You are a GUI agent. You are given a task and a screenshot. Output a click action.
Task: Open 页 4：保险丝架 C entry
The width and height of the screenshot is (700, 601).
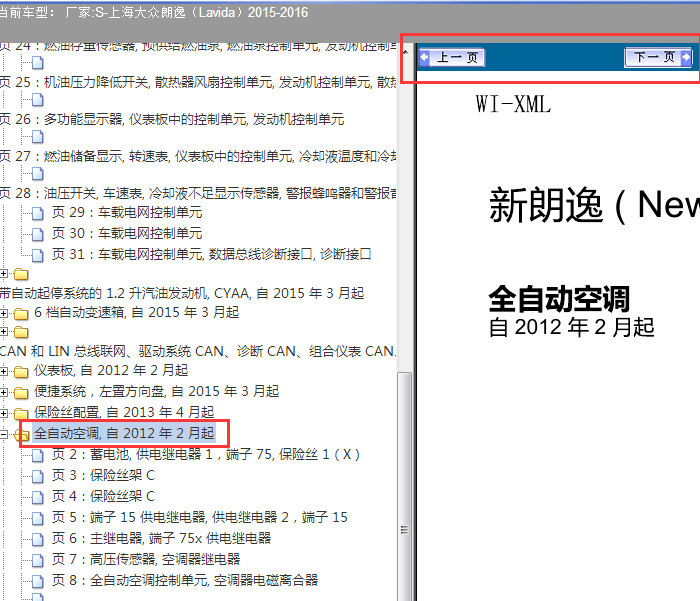point(103,496)
